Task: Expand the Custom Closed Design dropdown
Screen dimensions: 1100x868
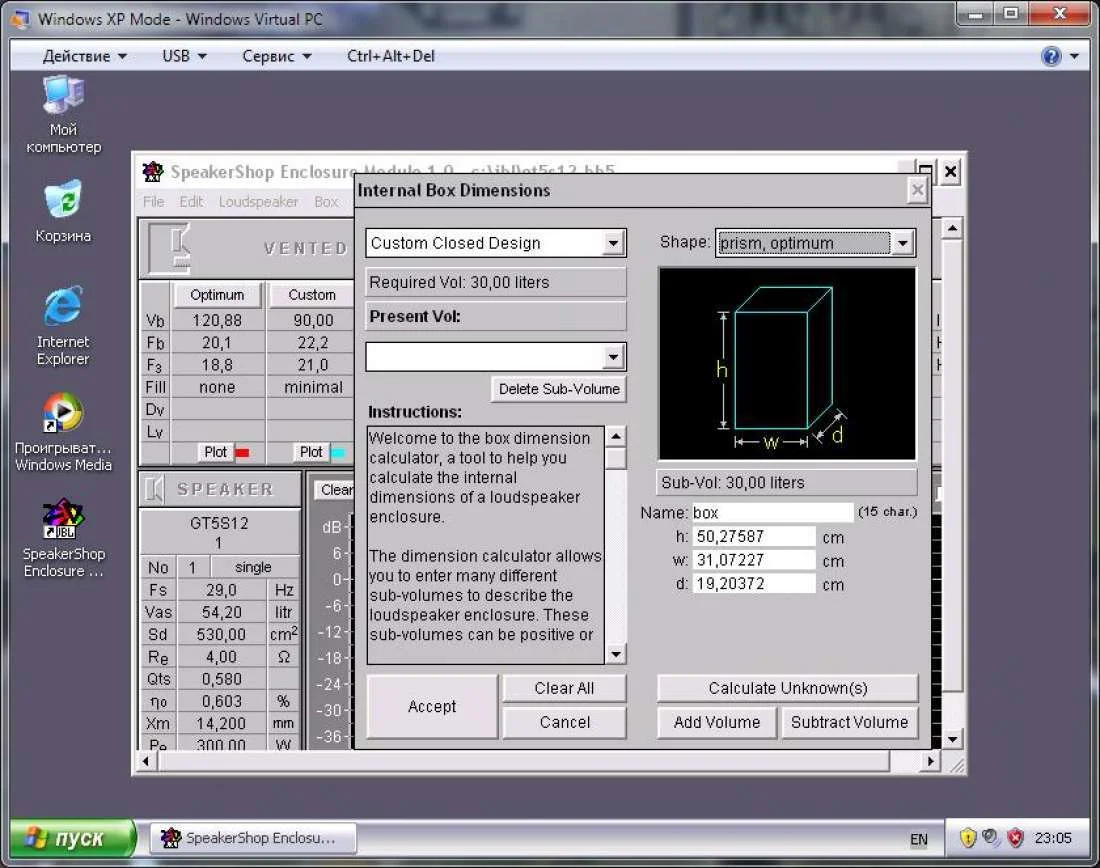Action: (614, 243)
